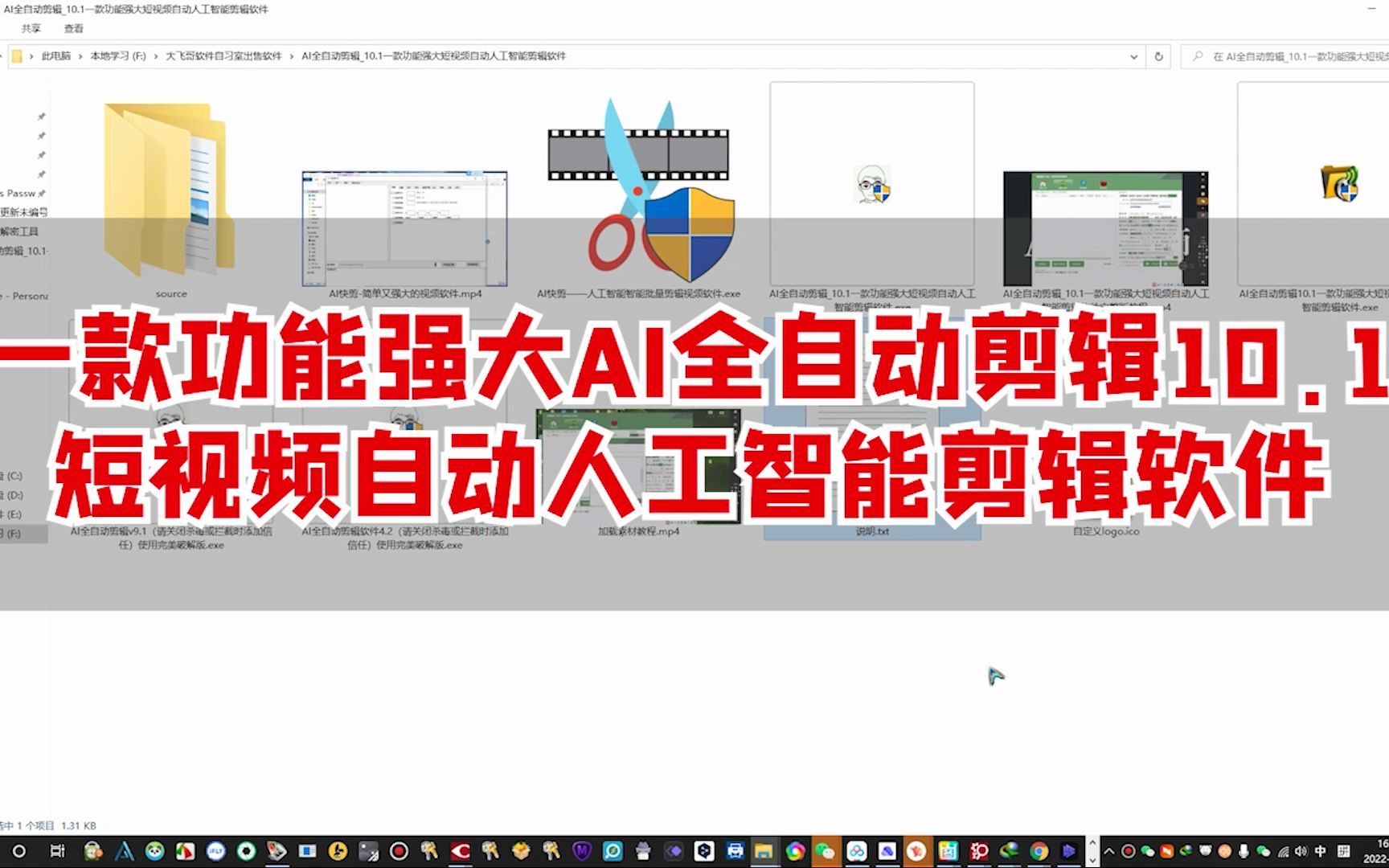Select the (E:) drive in navigation pane
This screenshot has height=868, width=1389.
(12, 514)
